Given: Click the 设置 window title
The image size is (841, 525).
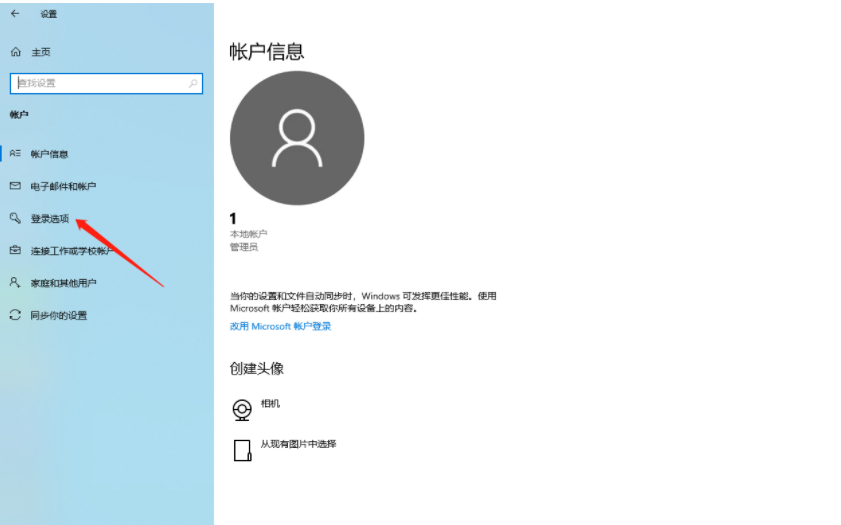Looking at the screenshot, I should pyautogui.click(x=48, y=14).
